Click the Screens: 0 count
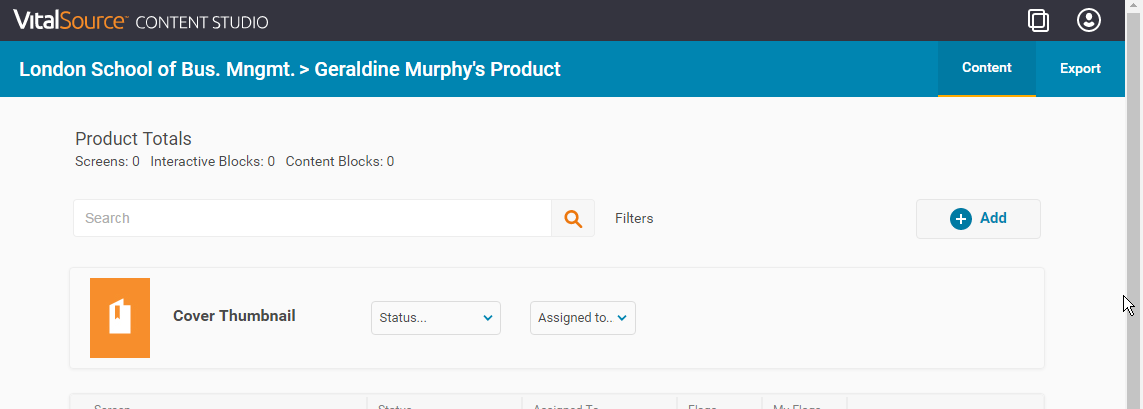 coord(107,162)
